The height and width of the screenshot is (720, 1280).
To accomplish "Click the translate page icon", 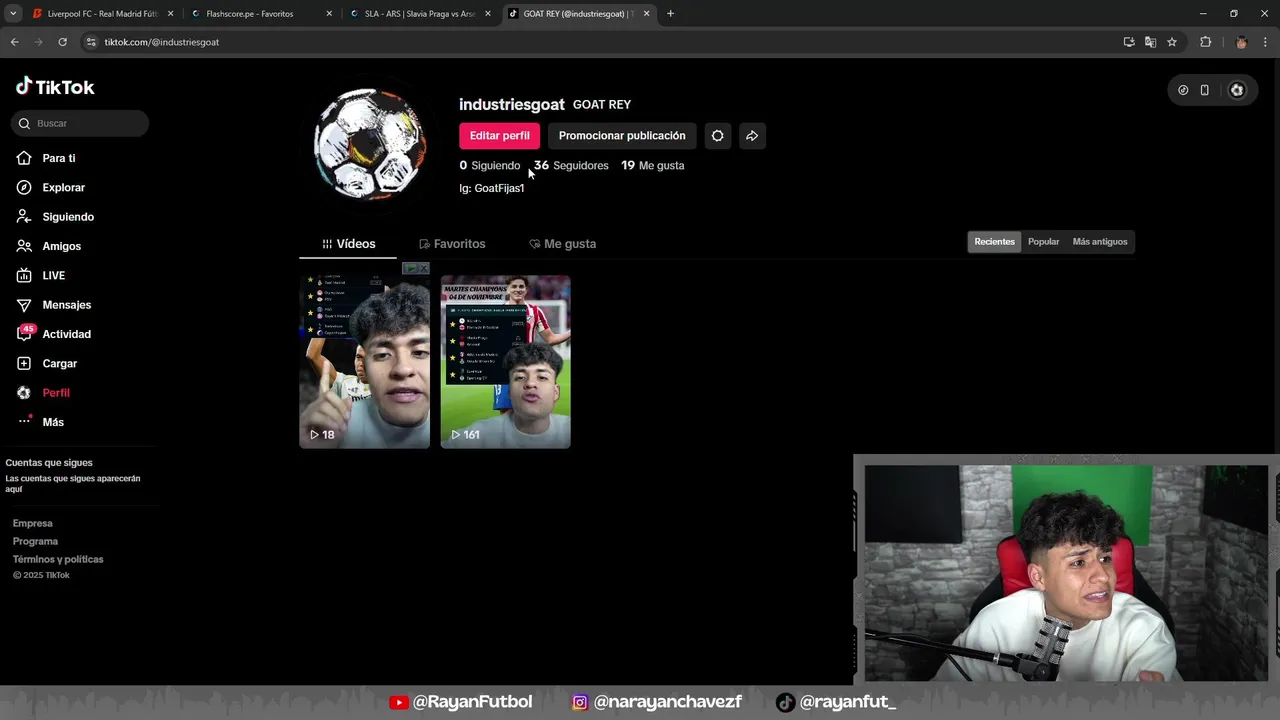I will click(1150, 42).
